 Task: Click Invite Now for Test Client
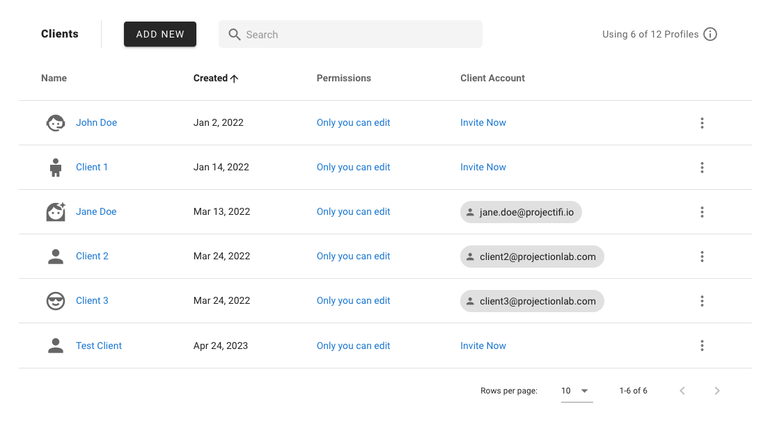click(483, 346)
